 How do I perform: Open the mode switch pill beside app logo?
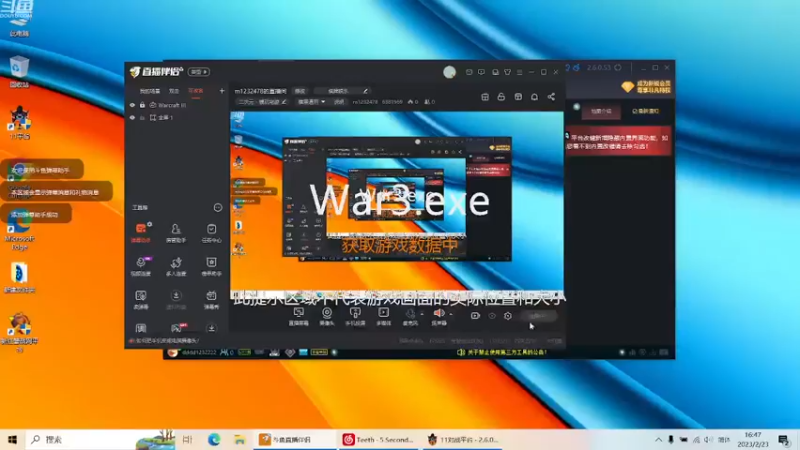pos(198,72)
